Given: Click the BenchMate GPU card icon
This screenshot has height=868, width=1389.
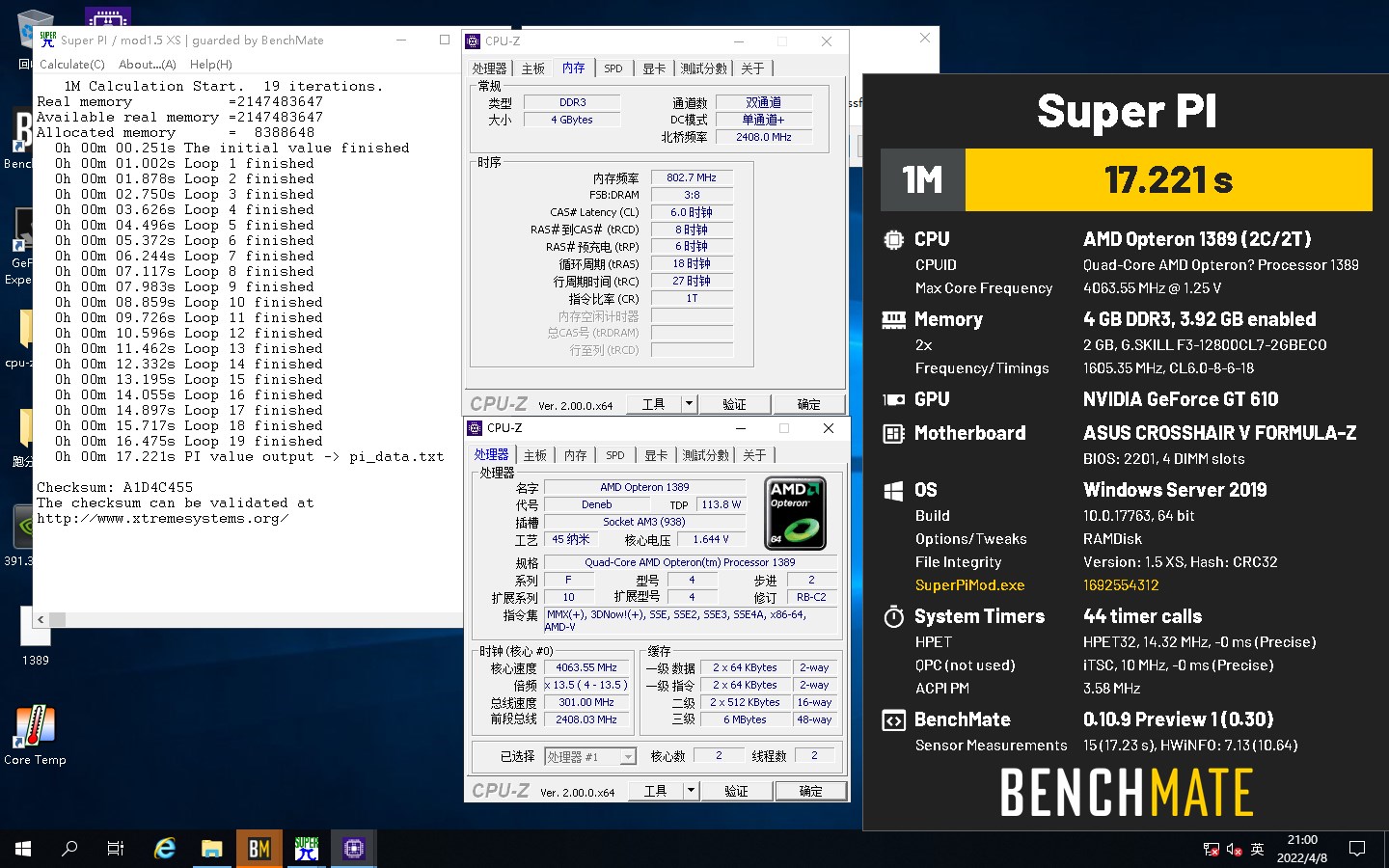Looking at the screenshot, I should point(894,399).
